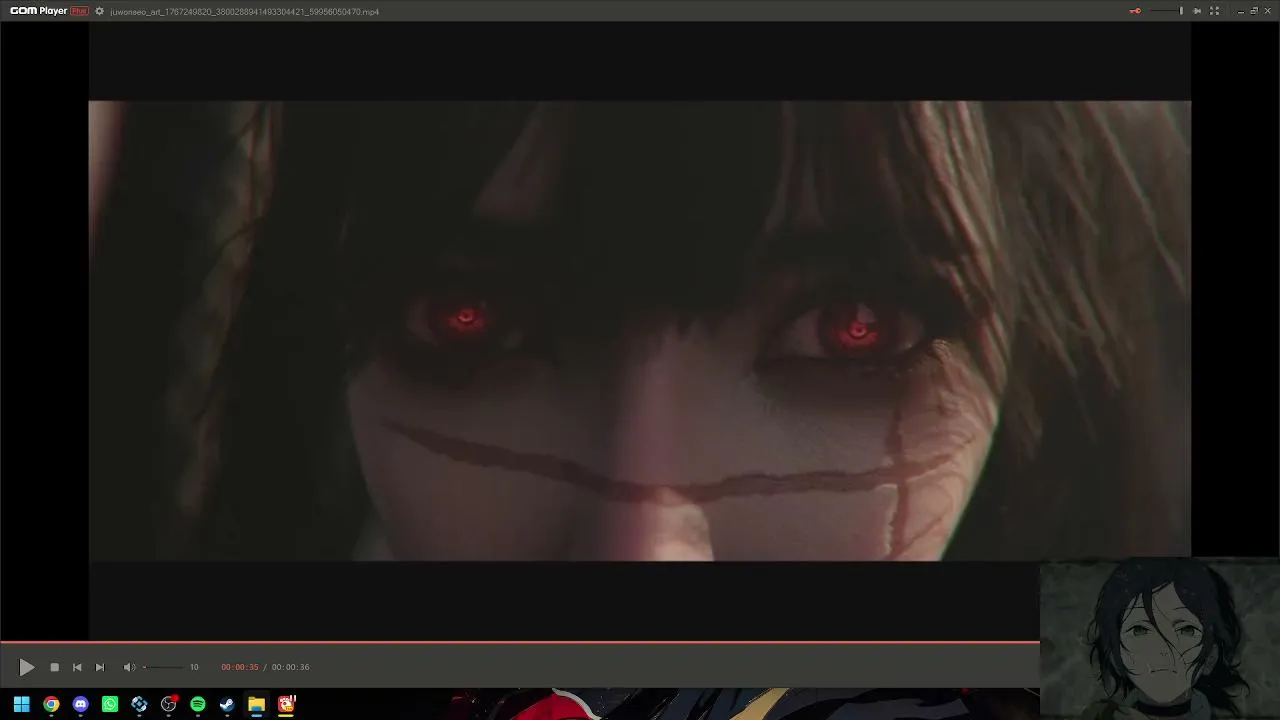This screenshot has width=1280, height=720.
Task: Open Steam from taskbar
Action: point(227,704)
